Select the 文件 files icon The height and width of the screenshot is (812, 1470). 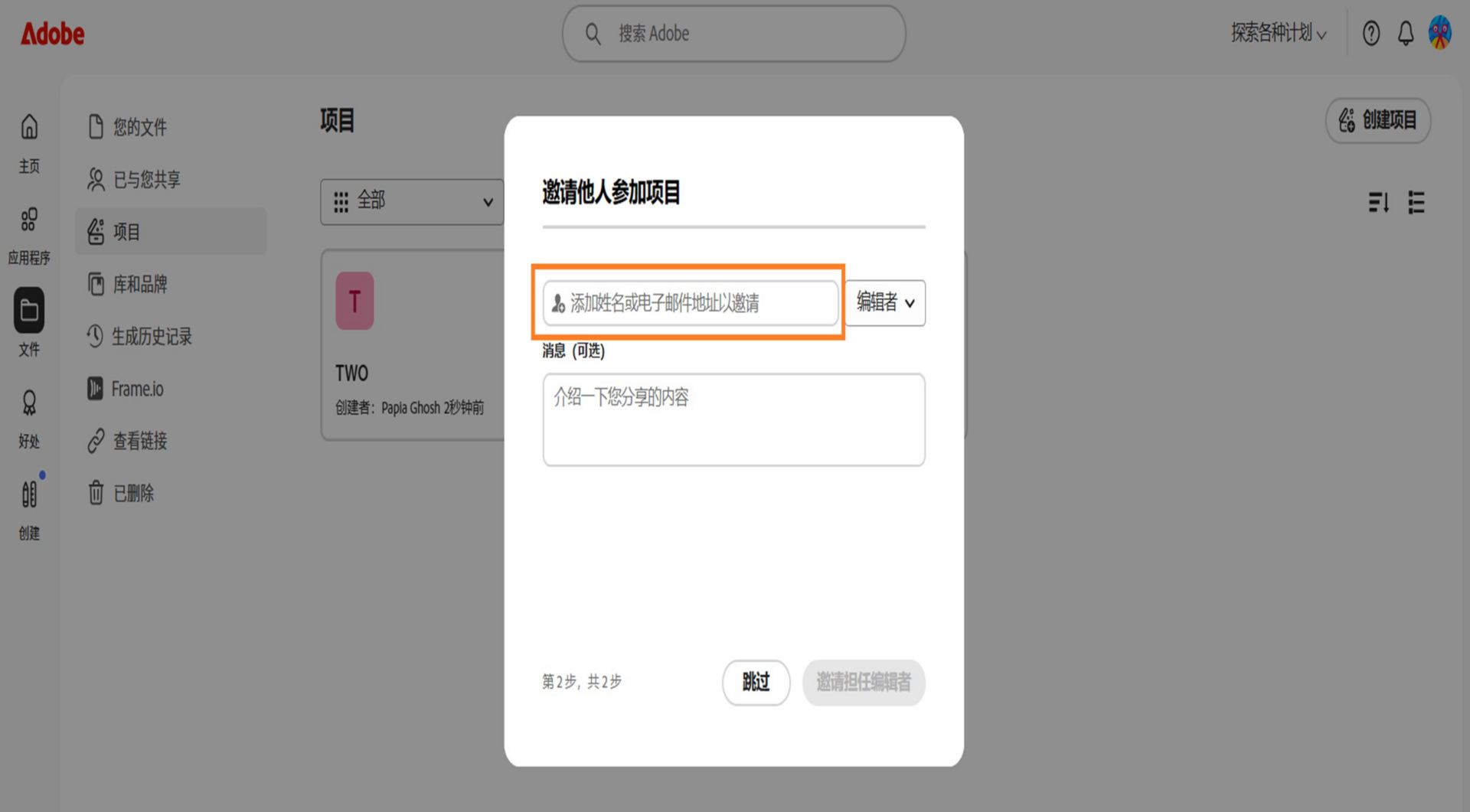(29, 311)
